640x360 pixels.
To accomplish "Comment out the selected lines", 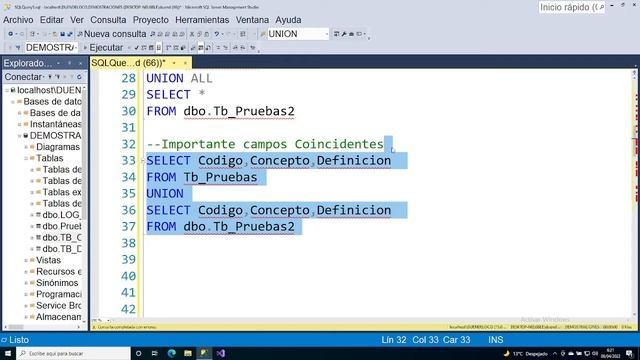I will pos(218,48).
